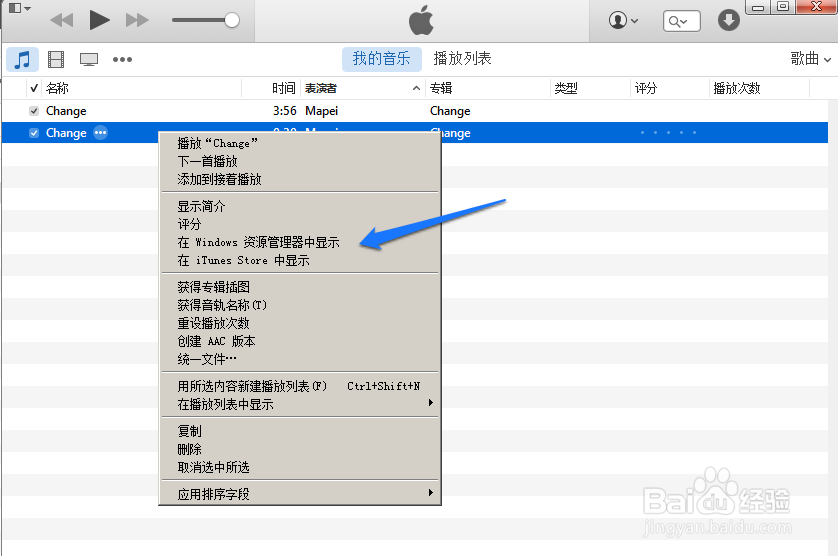Viewport: 838px width, 556px height.
Task: Expand the 应用排序字段 submenu
Action: pos(300,494)
